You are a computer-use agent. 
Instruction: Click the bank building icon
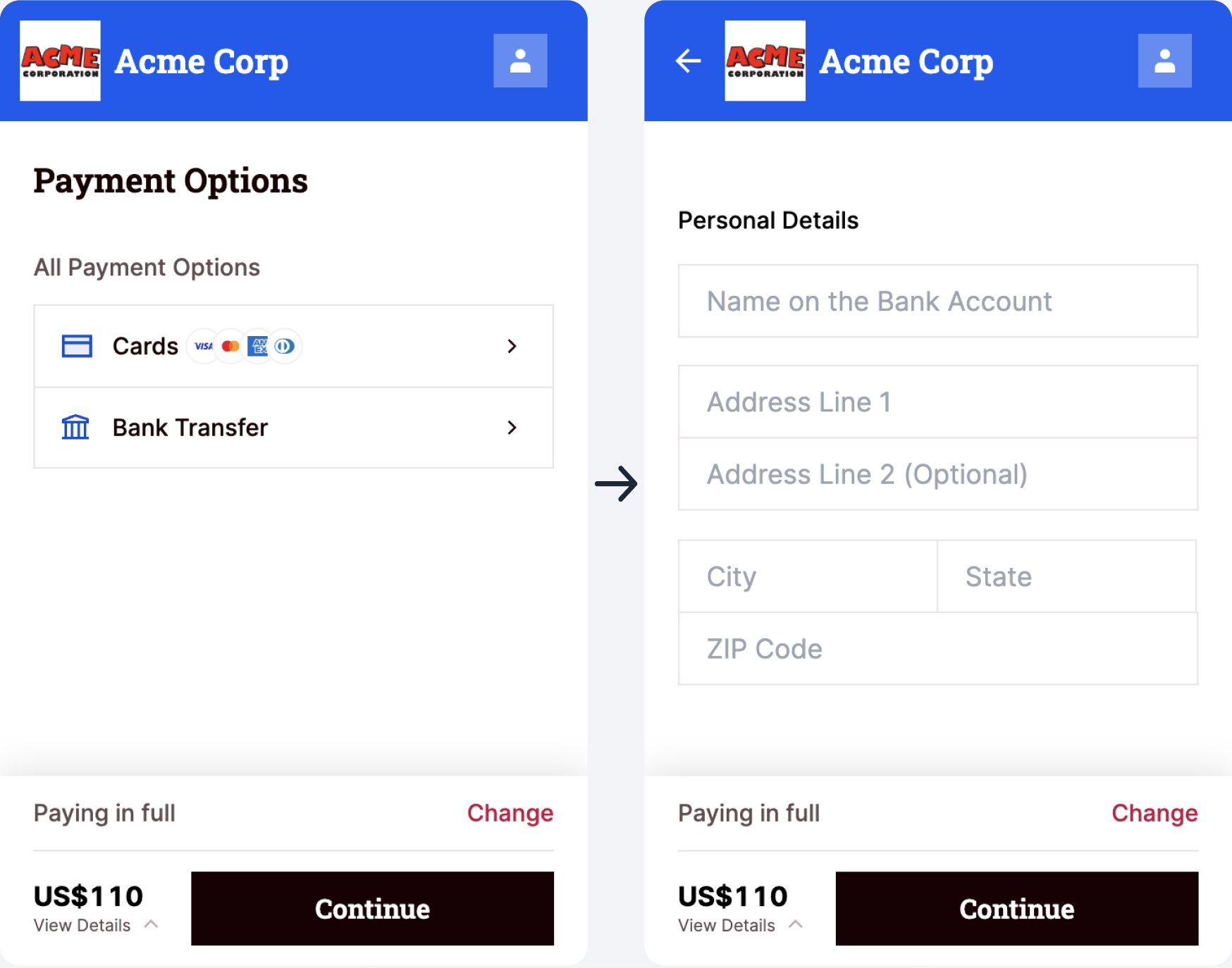point(75,427)
